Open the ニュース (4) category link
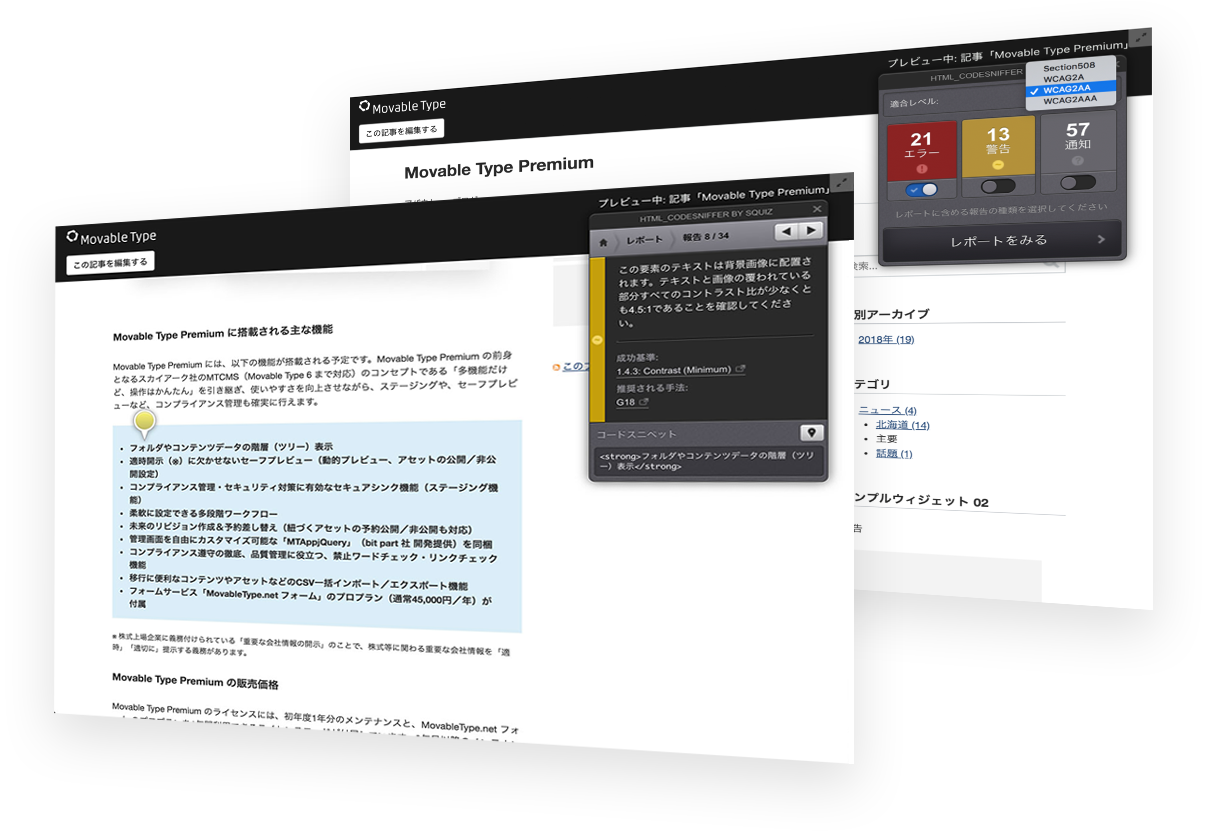The width and height of the screenshot is (1219, 834). click(x=887, y=410)
